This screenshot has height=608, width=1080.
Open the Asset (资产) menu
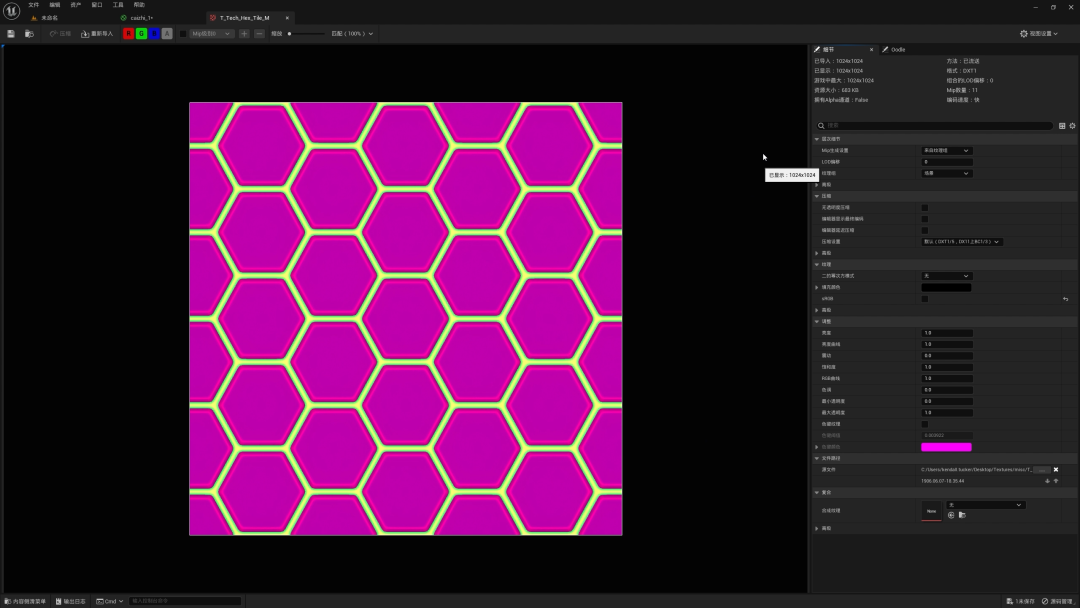pyautogui.click(x=76, y=5)
